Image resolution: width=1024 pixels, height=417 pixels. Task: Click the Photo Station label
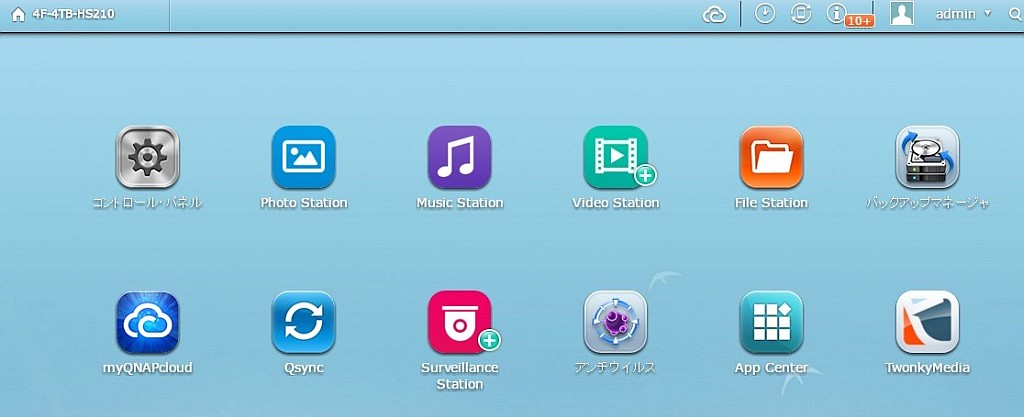pos(304,203)
